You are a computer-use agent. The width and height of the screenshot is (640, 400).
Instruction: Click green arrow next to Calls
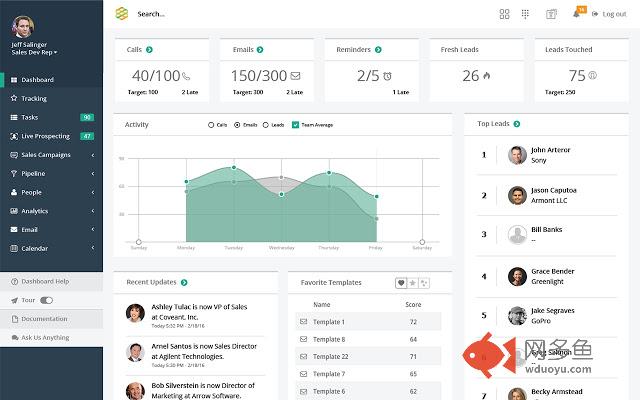(x=149, y=50)
